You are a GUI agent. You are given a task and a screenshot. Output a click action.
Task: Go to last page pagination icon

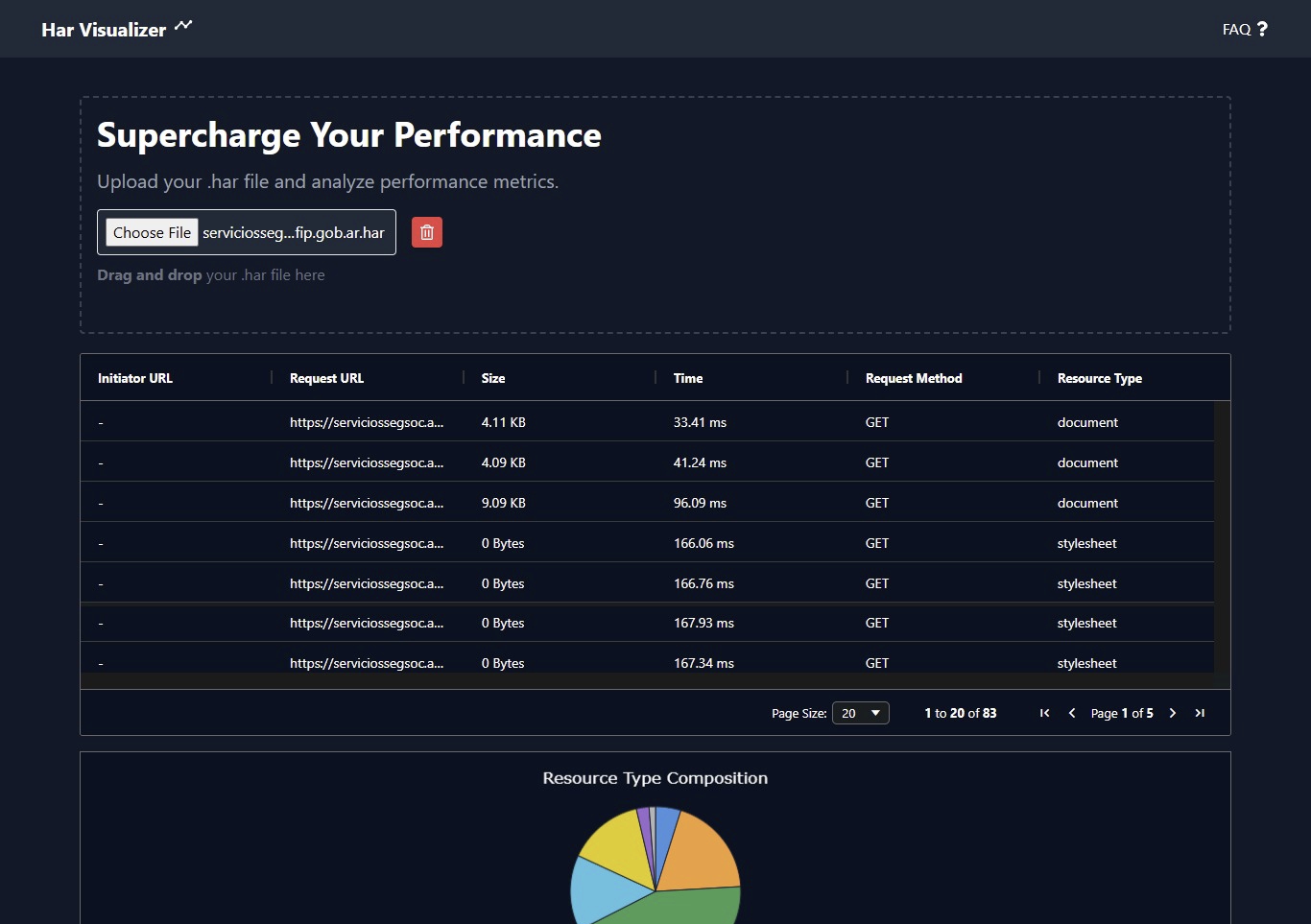[1200, 713]
